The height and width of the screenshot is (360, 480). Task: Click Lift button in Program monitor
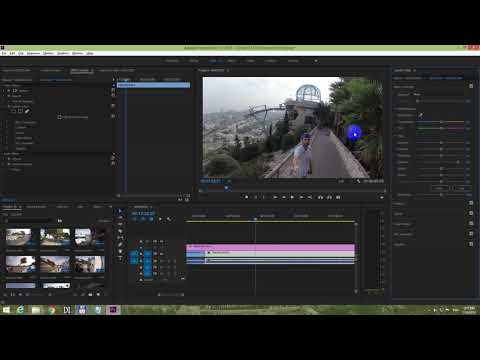[320, 197]
